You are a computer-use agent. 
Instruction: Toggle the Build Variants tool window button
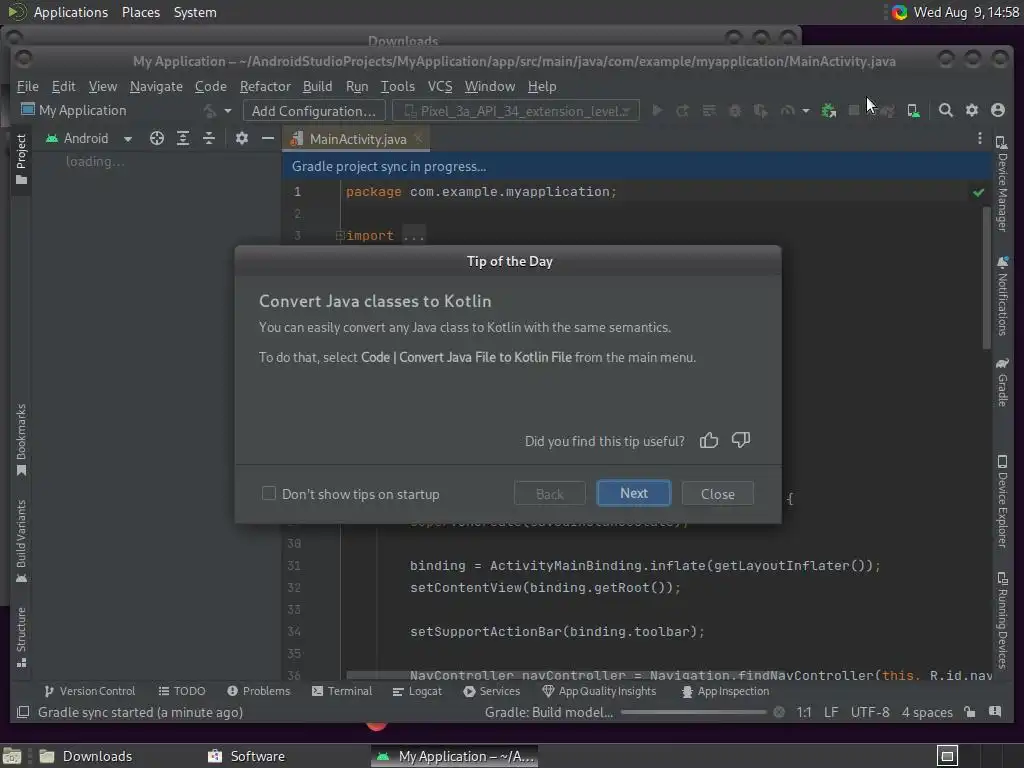click(21, 541)
